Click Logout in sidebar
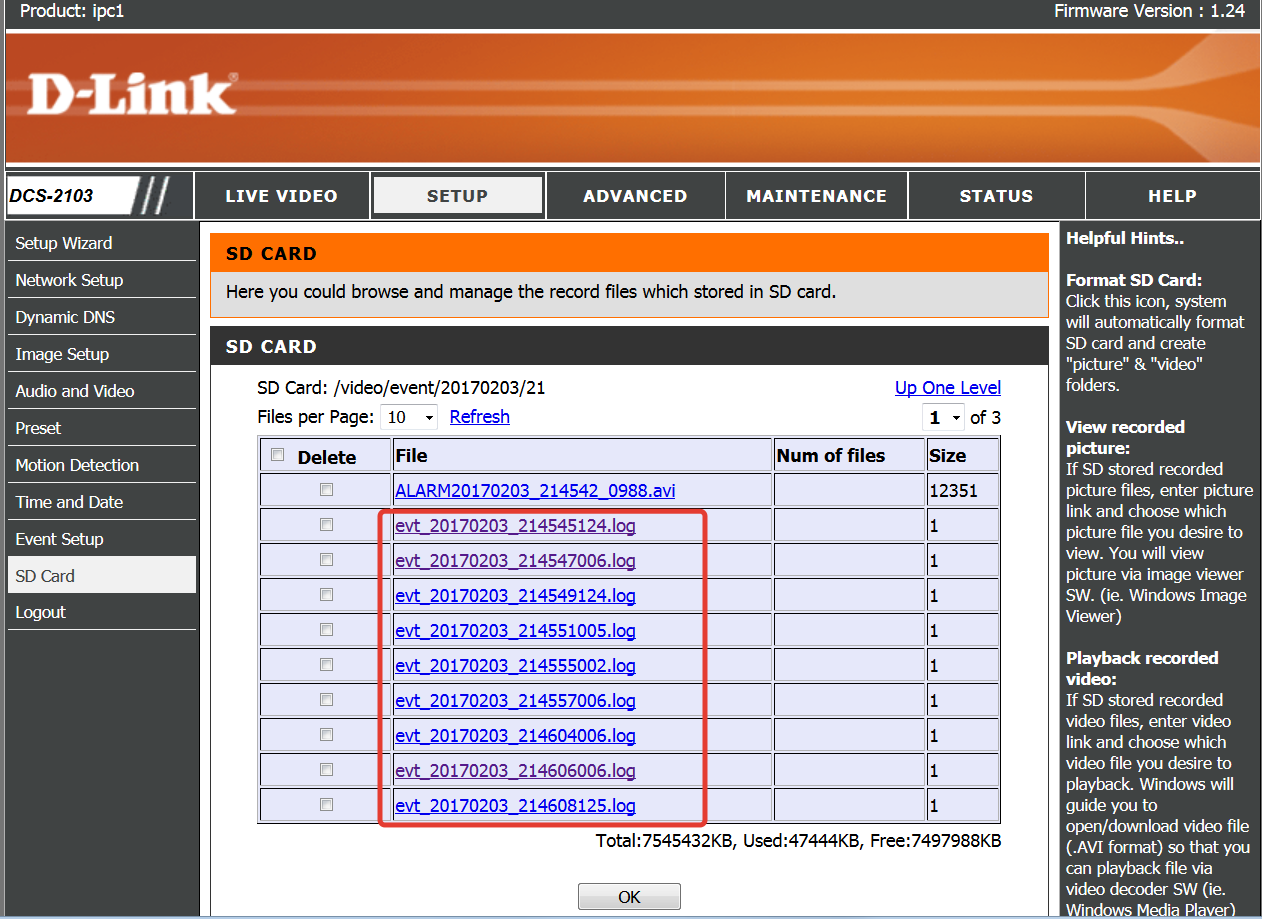 pos(101,612)
